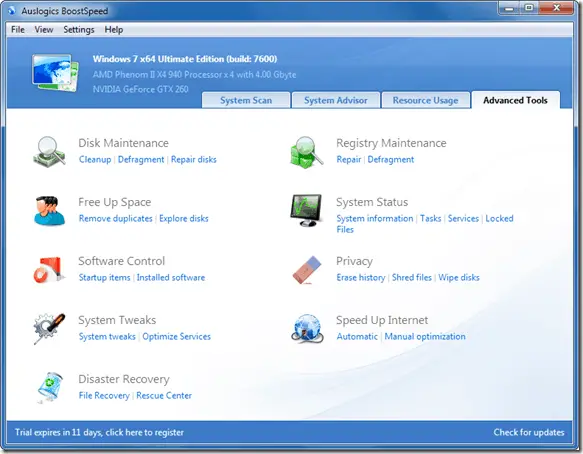
Task: Click the Auslogics BoostSpeed title bar icon
Action: point(12,11)
